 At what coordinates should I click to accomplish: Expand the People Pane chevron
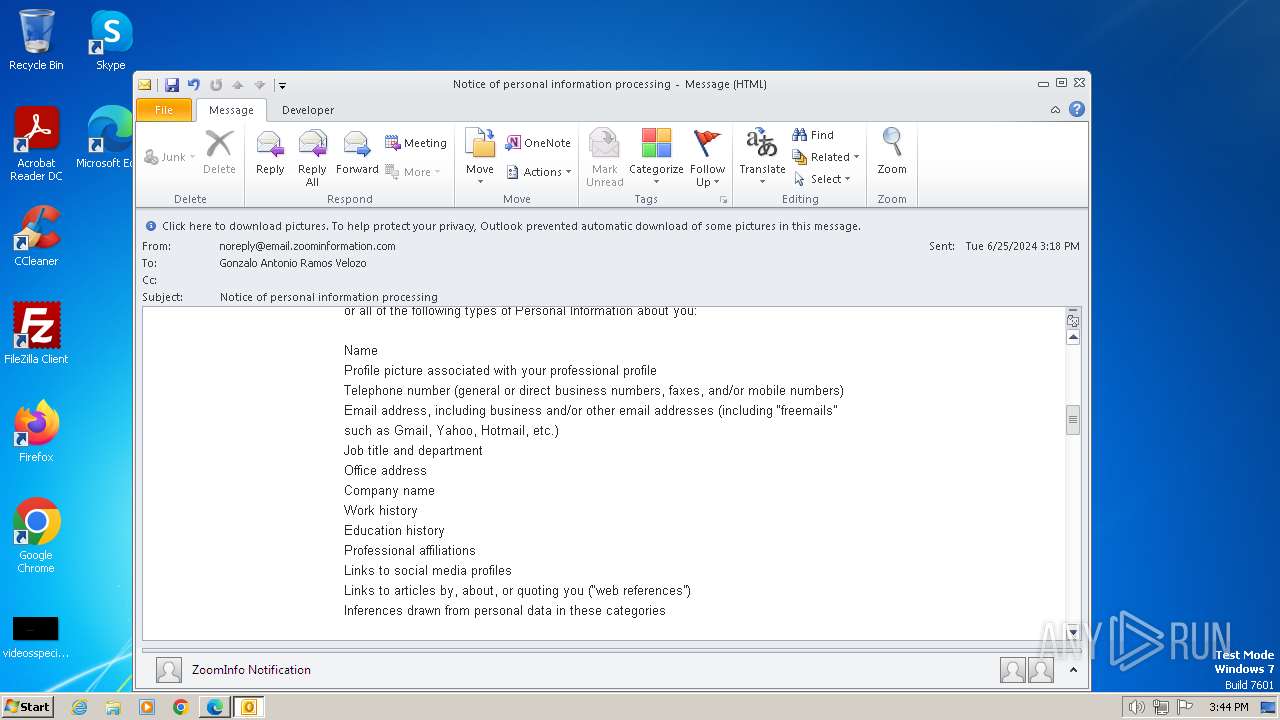(x=1073, y=670)
